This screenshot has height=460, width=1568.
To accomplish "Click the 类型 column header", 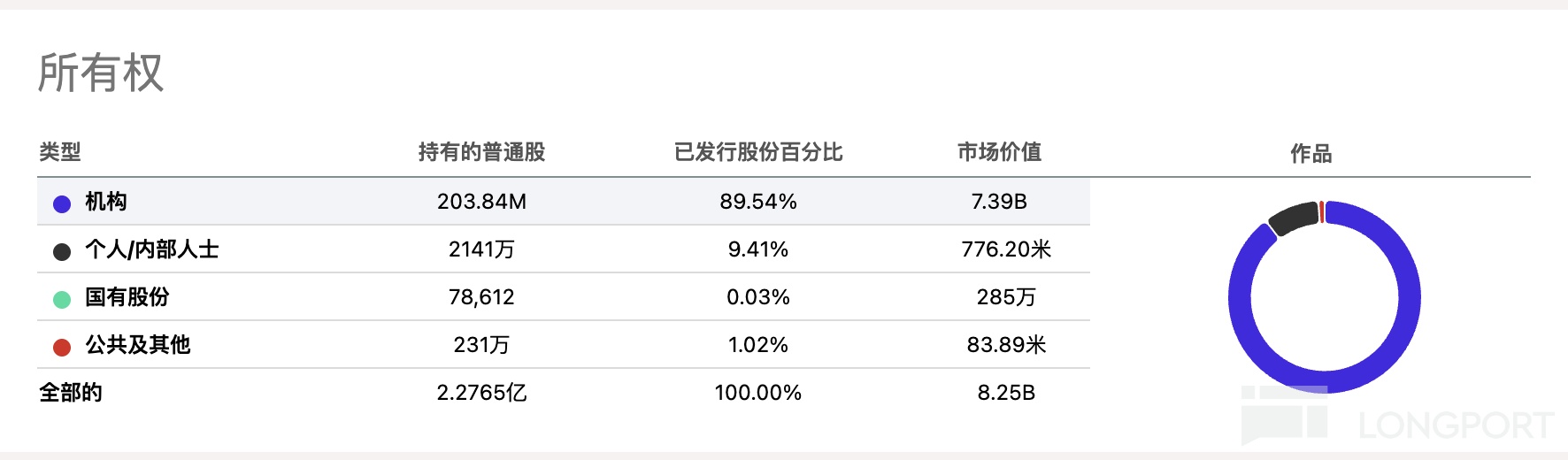I will (x=60, y=152).
